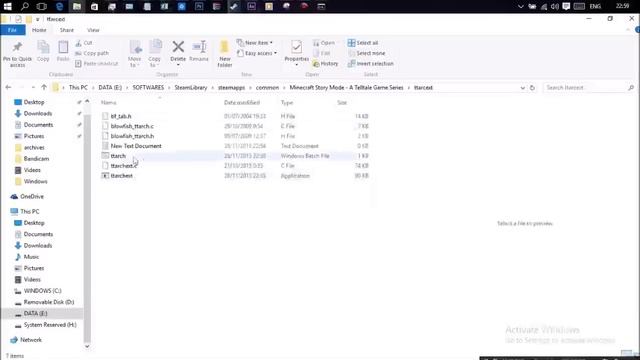Go up one folder level
The height and width of the screenshot is (360, 640).
(44, 87)
